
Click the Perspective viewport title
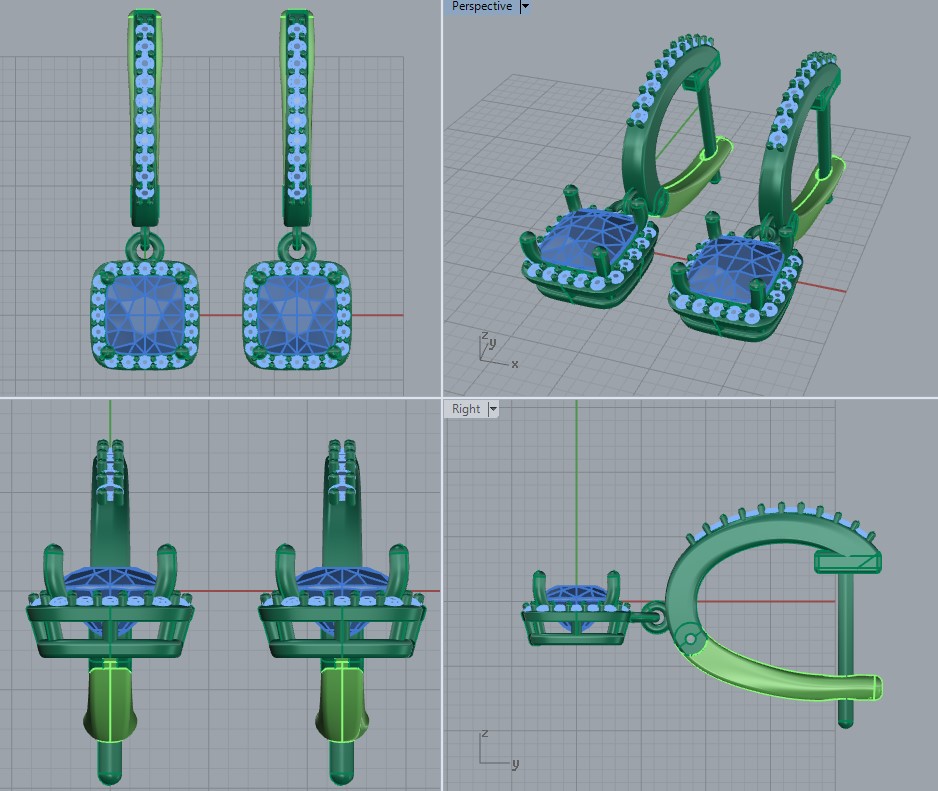pyautogui.click(x=481, y=7)
